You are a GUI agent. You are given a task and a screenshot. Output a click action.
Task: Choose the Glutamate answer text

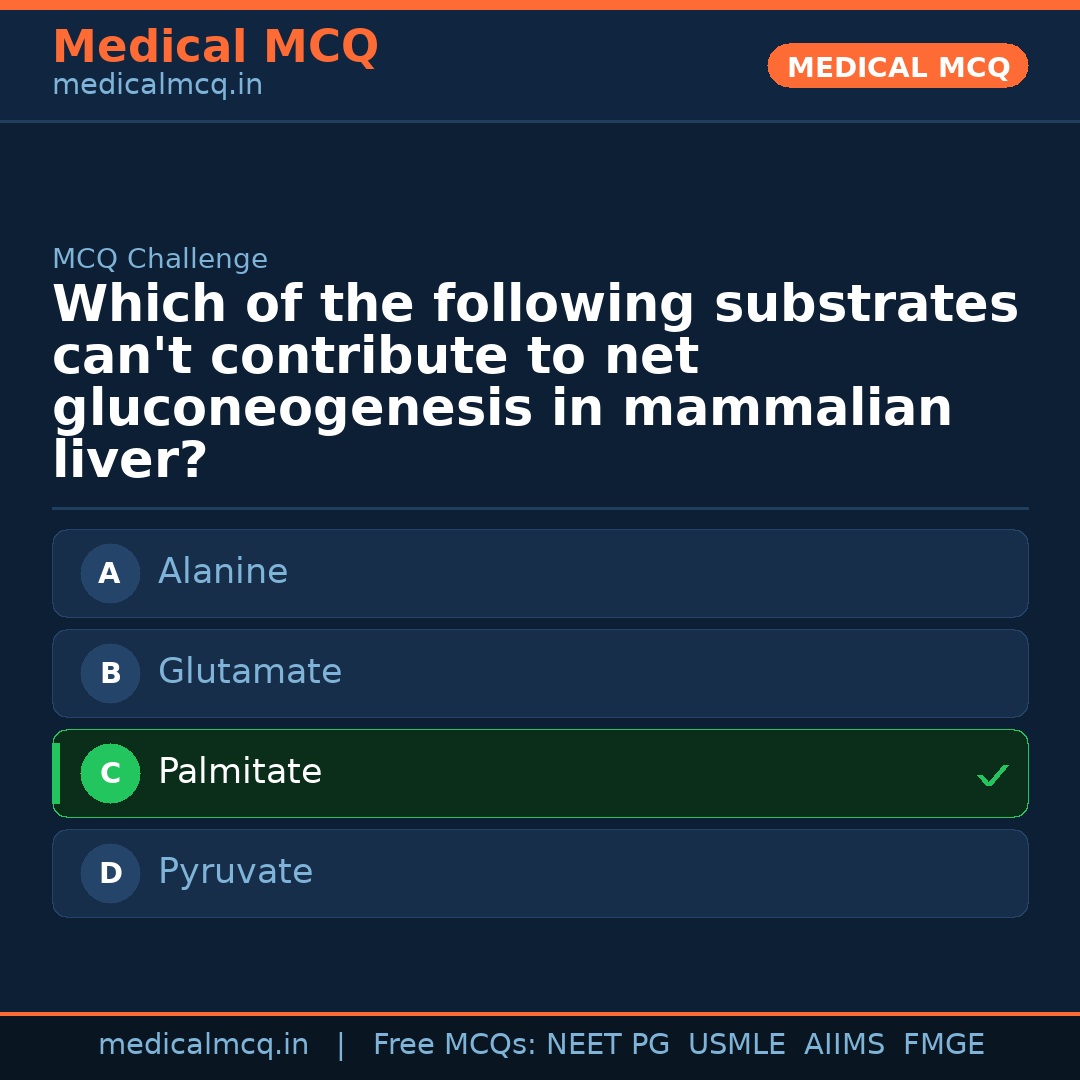[x=250, y=672]
